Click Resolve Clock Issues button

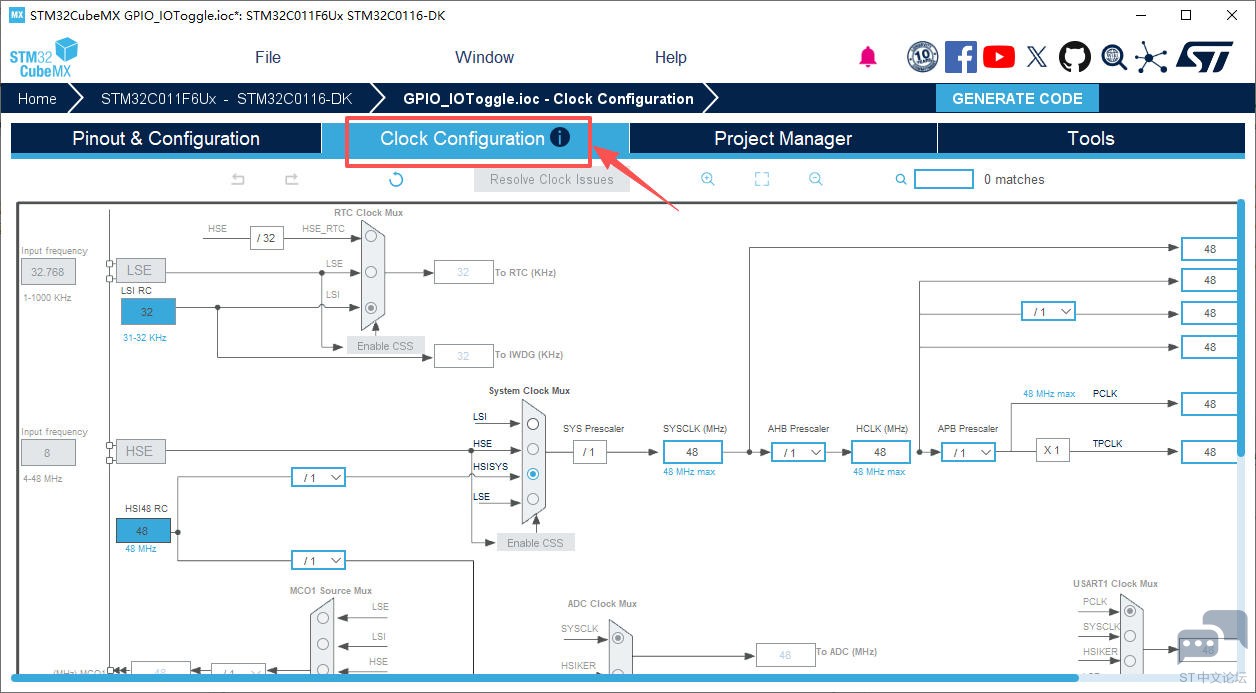click(x=552, y=179)
